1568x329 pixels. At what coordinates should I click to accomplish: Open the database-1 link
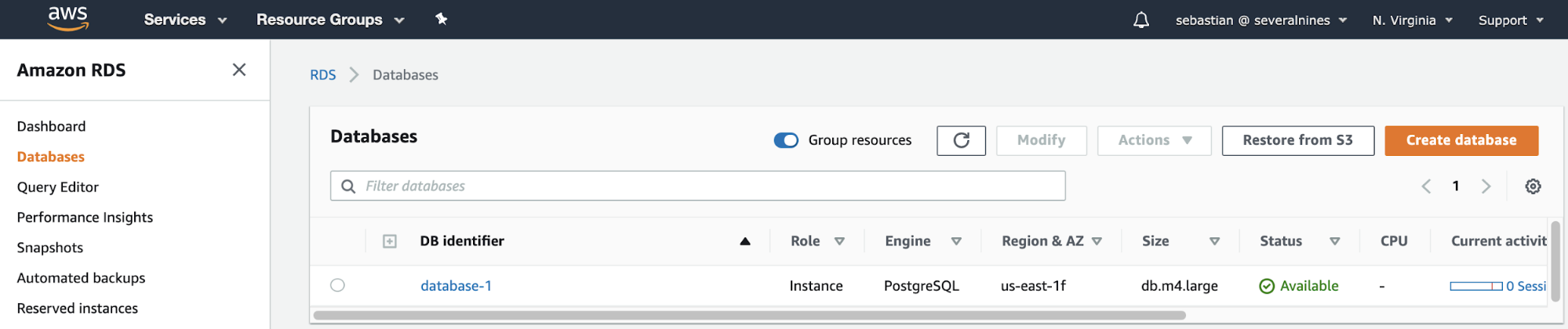pyautogui.click(x=456, y=286)
